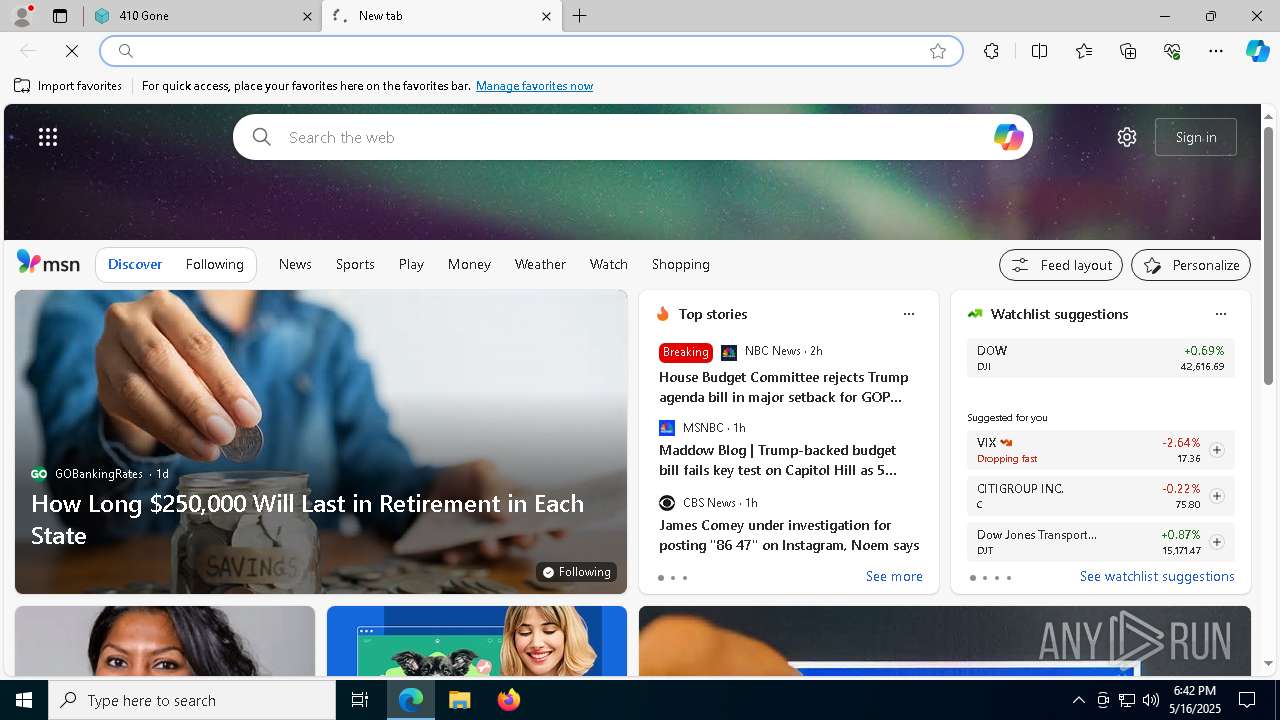Open the tab actions menu icon

pyautogui.click(x=60, y=16)
